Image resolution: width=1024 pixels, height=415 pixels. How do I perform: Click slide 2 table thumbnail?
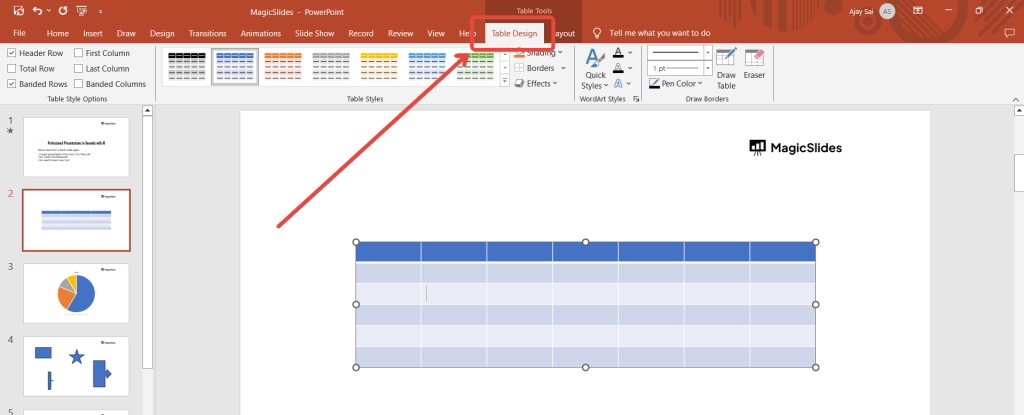[x=76, y=220]
